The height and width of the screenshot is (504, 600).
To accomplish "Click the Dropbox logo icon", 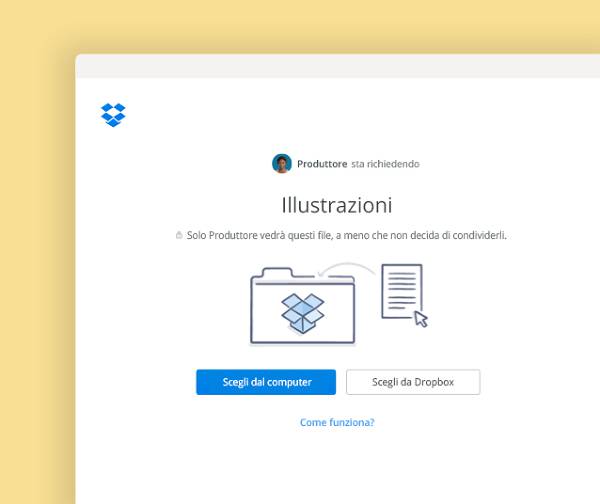I will click(x=113, y=115).
